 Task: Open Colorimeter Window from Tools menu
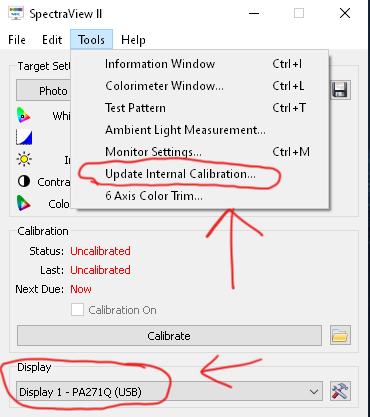[x=200, y=86]
